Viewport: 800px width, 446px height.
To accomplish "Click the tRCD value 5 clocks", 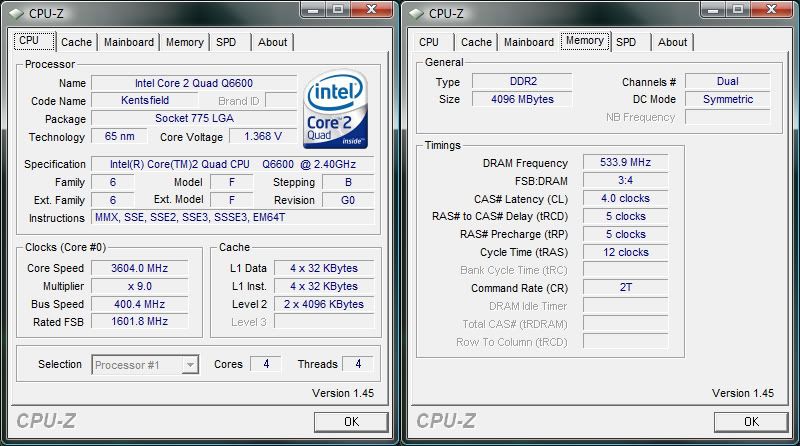I will click(x=626, y=216).
